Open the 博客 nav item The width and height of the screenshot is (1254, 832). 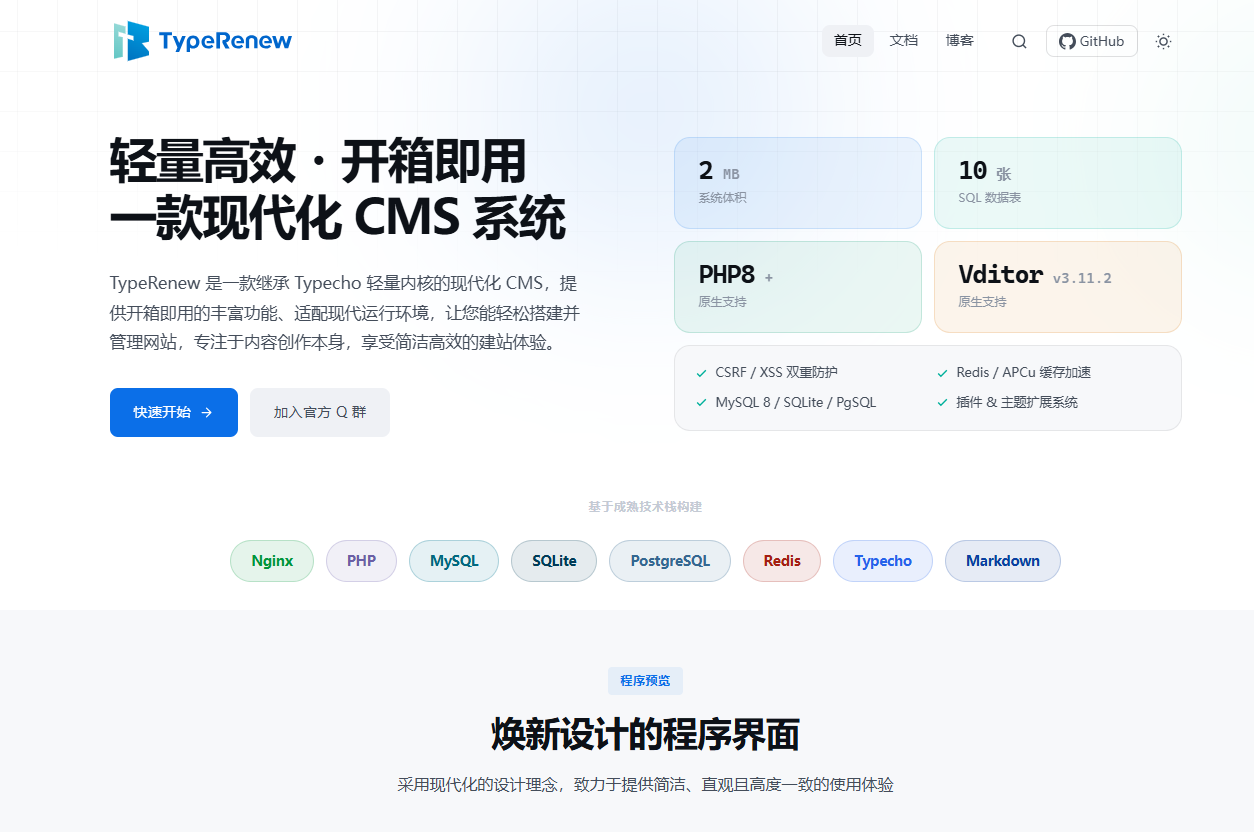pyautogui.click(x=960, y=41)
